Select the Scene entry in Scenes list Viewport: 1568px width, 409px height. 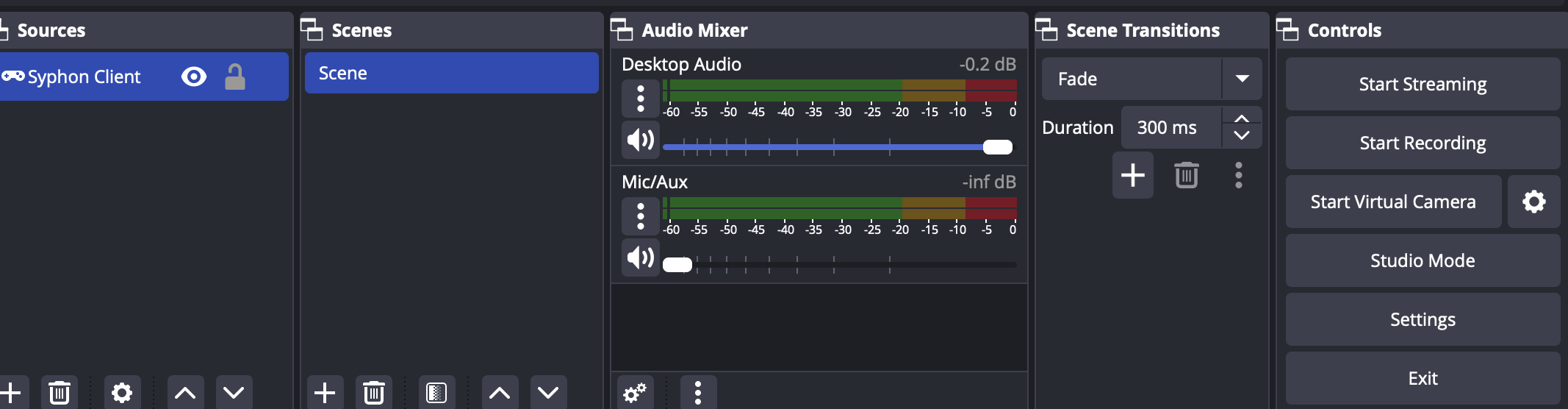click(x=451, y=74)
